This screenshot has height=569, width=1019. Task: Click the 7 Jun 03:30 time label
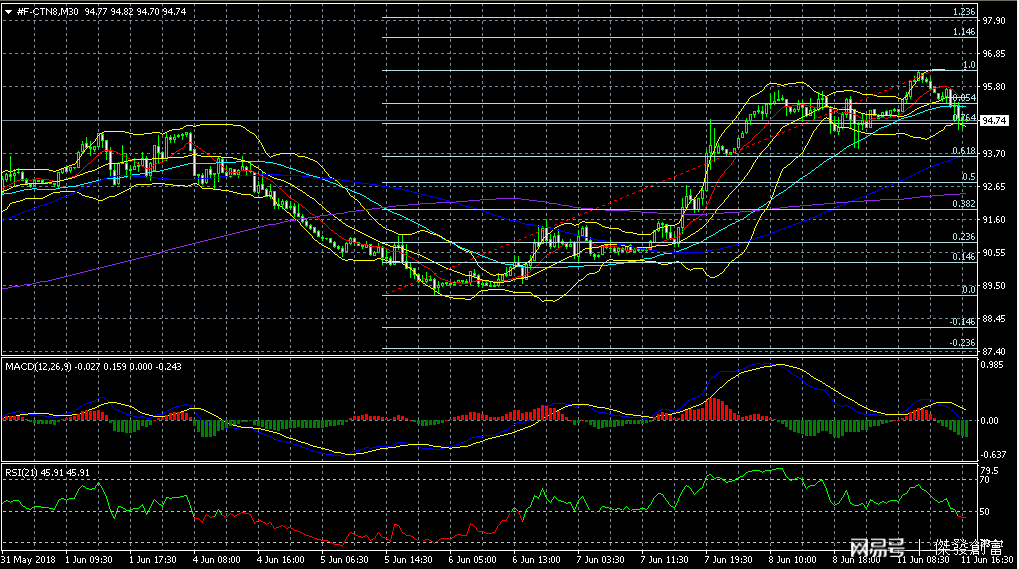[600, 560]
